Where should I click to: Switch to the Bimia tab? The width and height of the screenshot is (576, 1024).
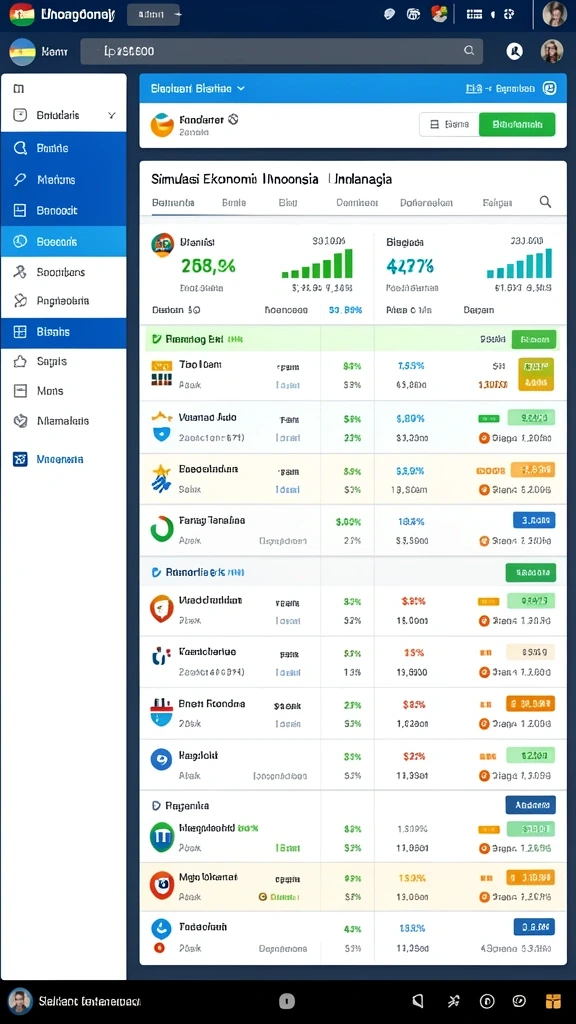tap(234, 202)
